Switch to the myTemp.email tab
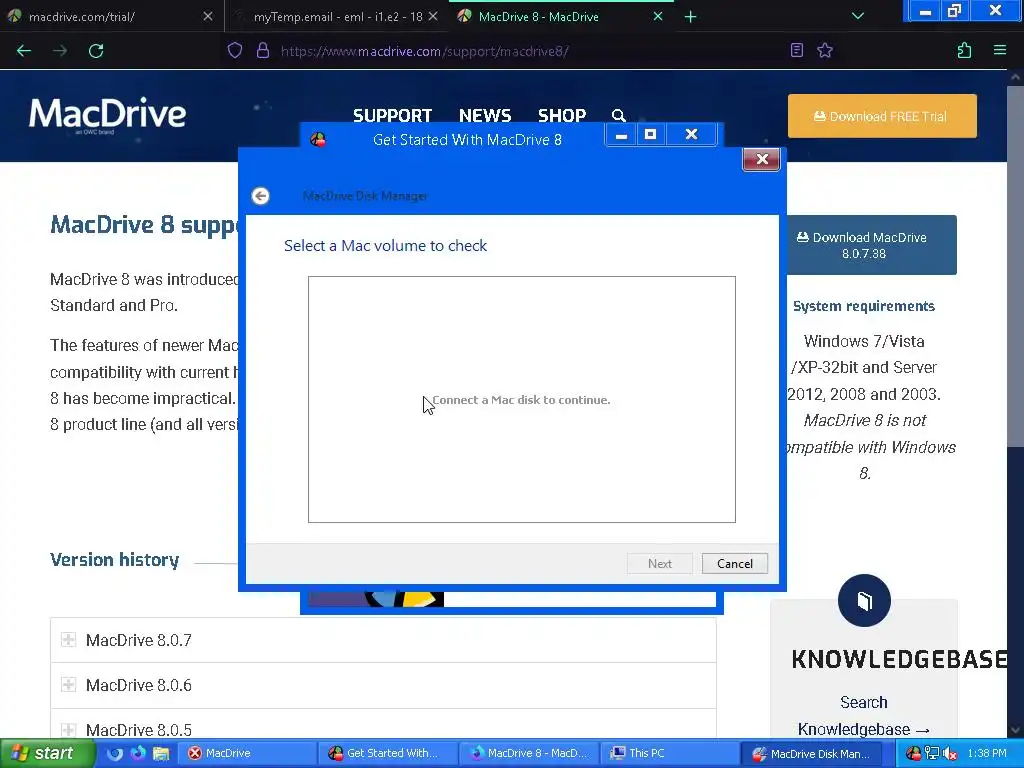The width and height of the screenshot is (1024, 768). [x=338, y=17]
